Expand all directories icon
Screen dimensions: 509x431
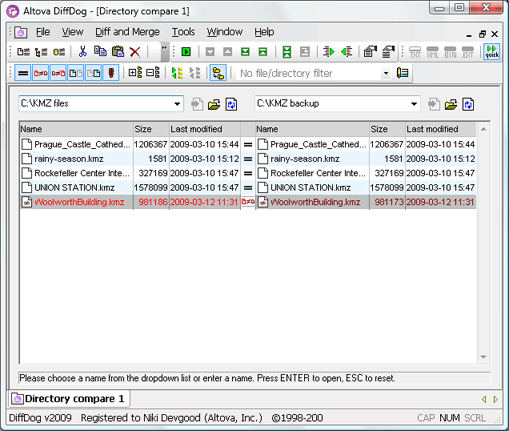pos(135,73)
